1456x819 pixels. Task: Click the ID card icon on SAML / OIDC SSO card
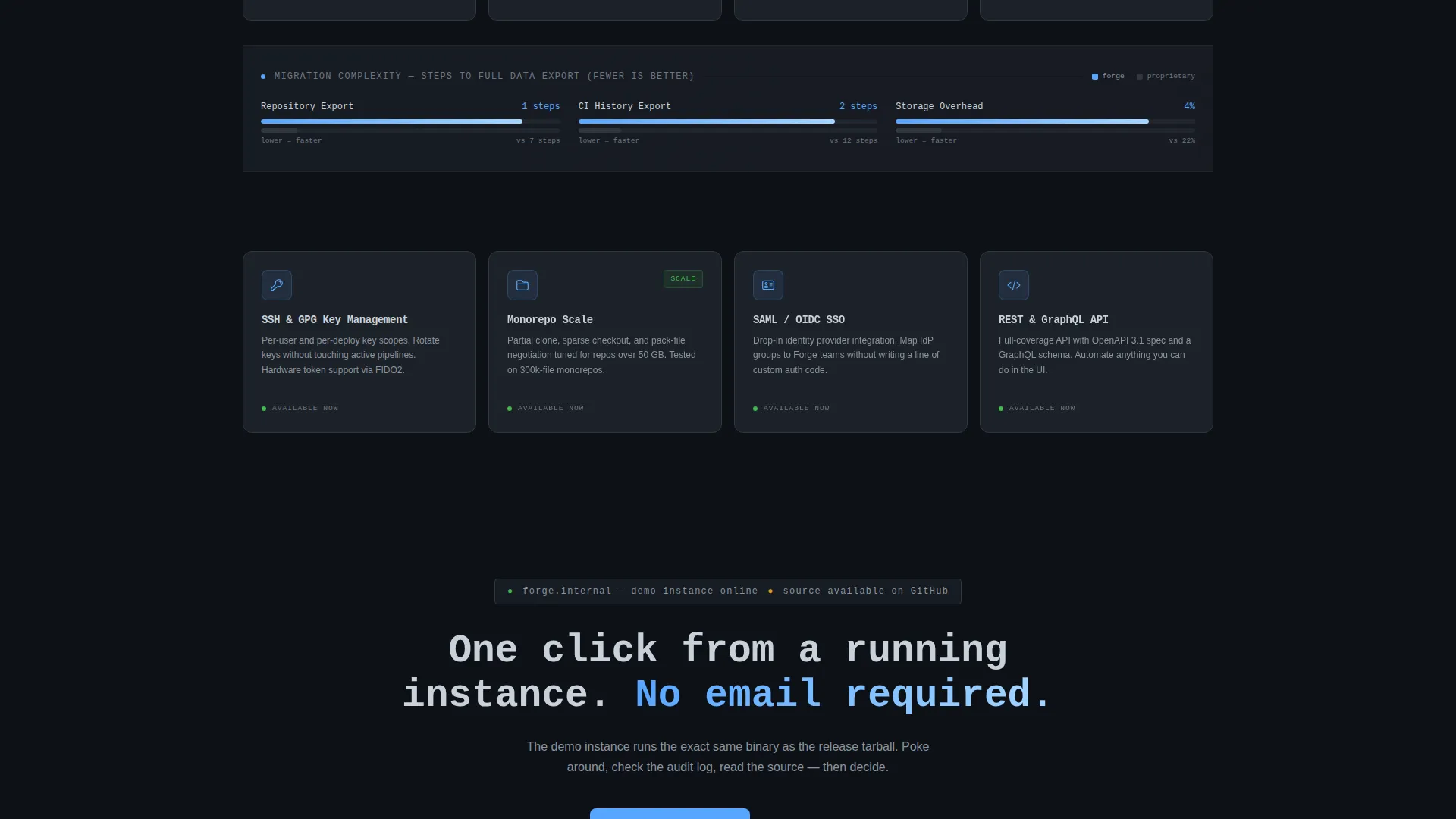click(x=768, y=285)
